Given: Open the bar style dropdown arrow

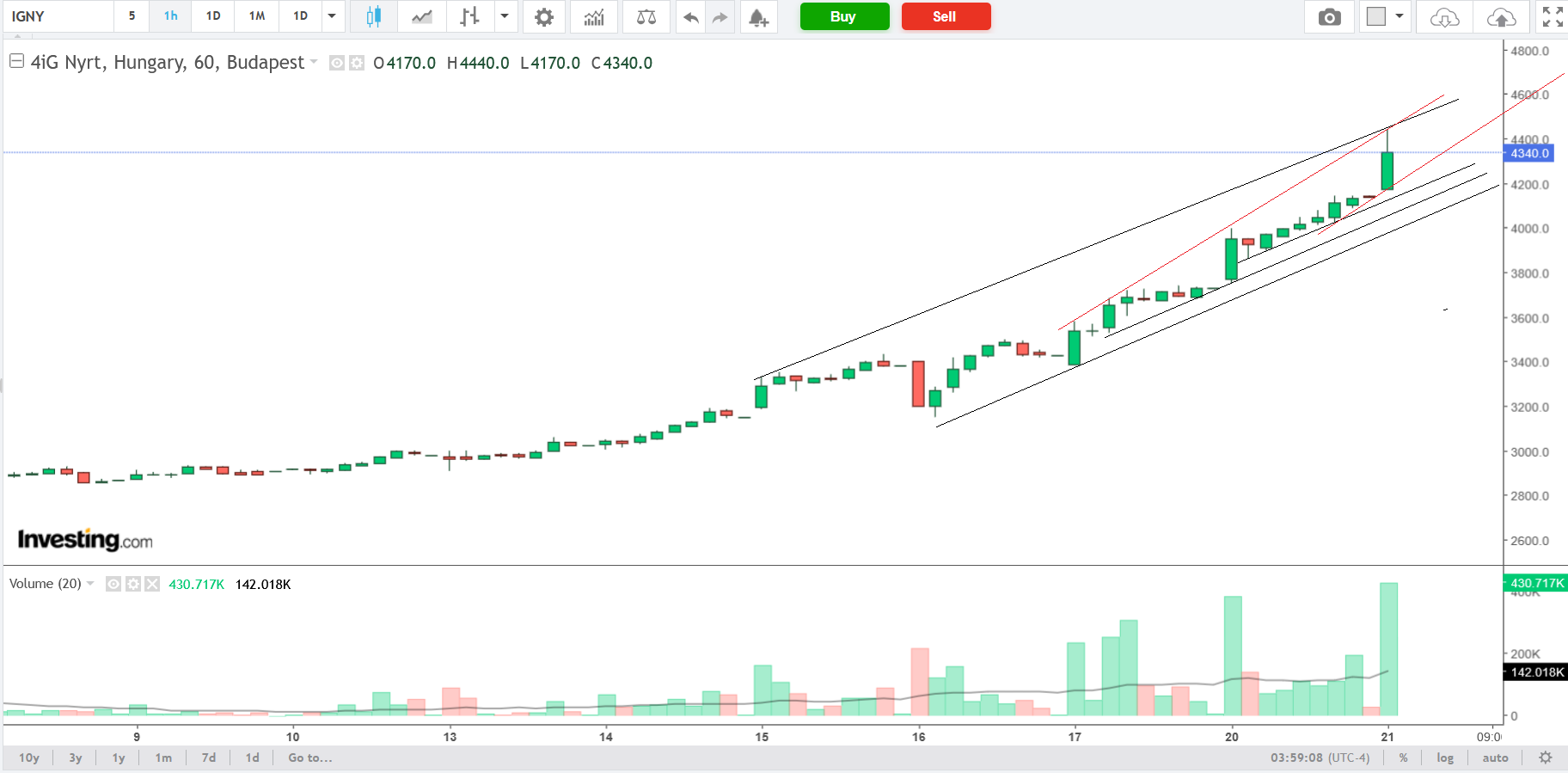Looking at the screenshot, I should pyautogui.click(x=505, y=16).
